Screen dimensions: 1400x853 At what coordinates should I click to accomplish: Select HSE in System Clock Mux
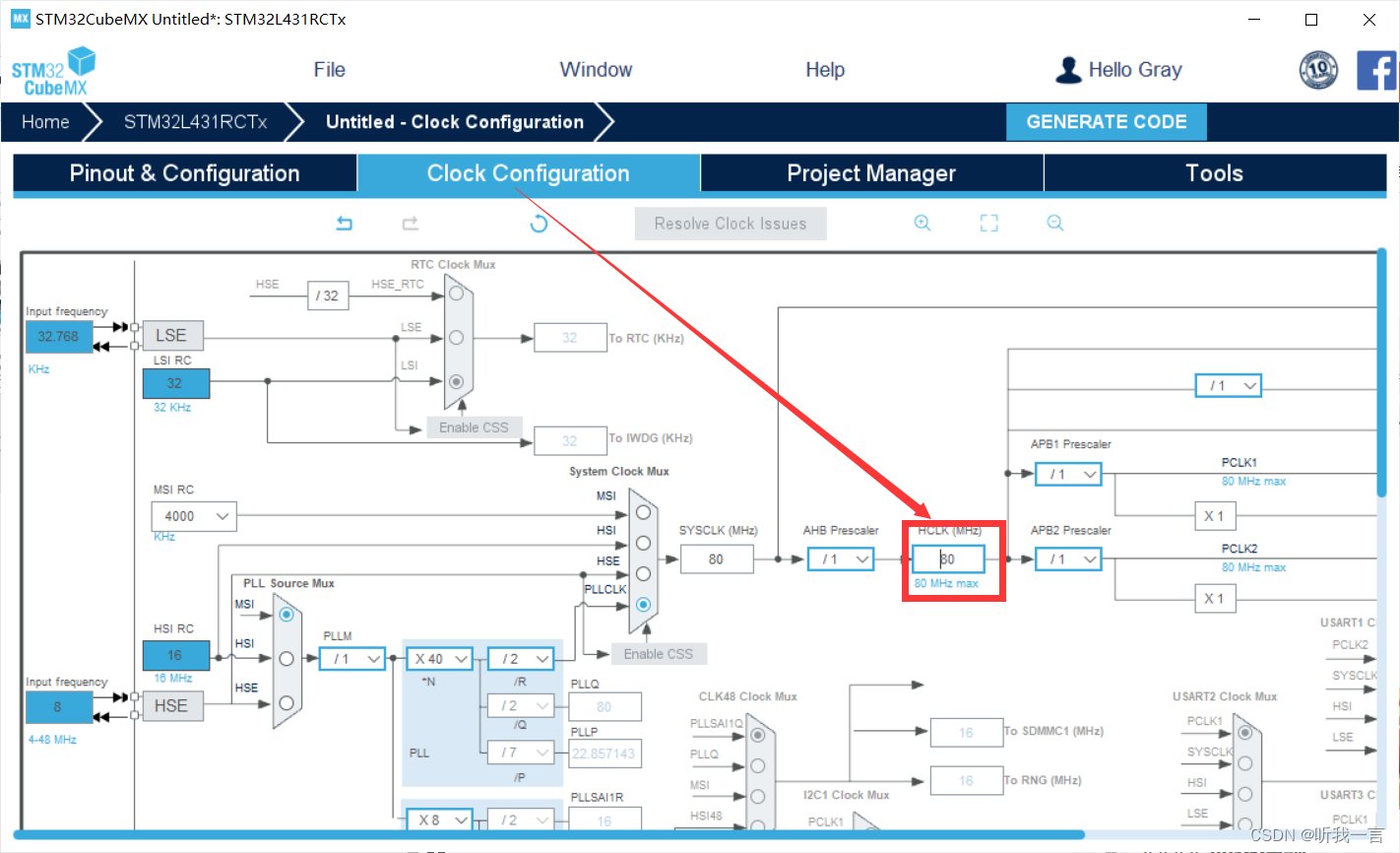(643, 573)
